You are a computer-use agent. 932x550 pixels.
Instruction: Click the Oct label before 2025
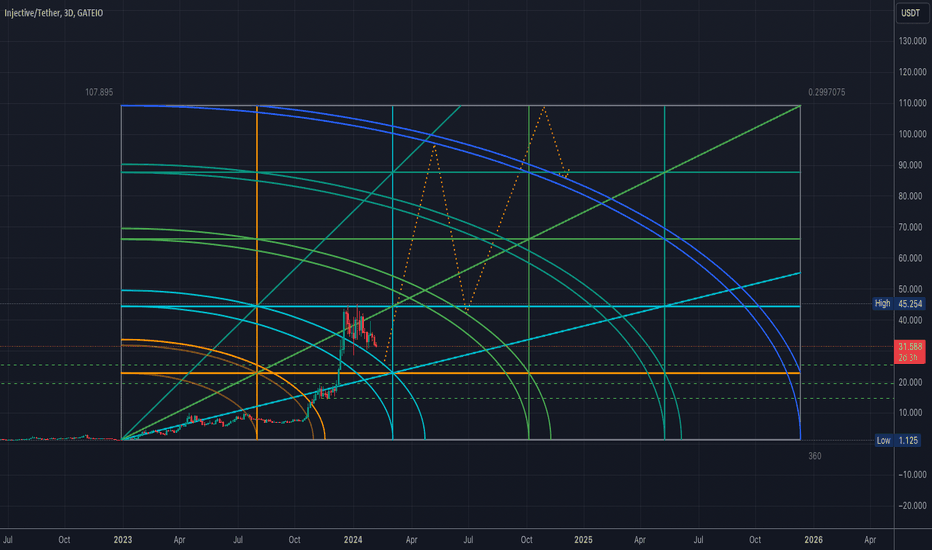527,540
